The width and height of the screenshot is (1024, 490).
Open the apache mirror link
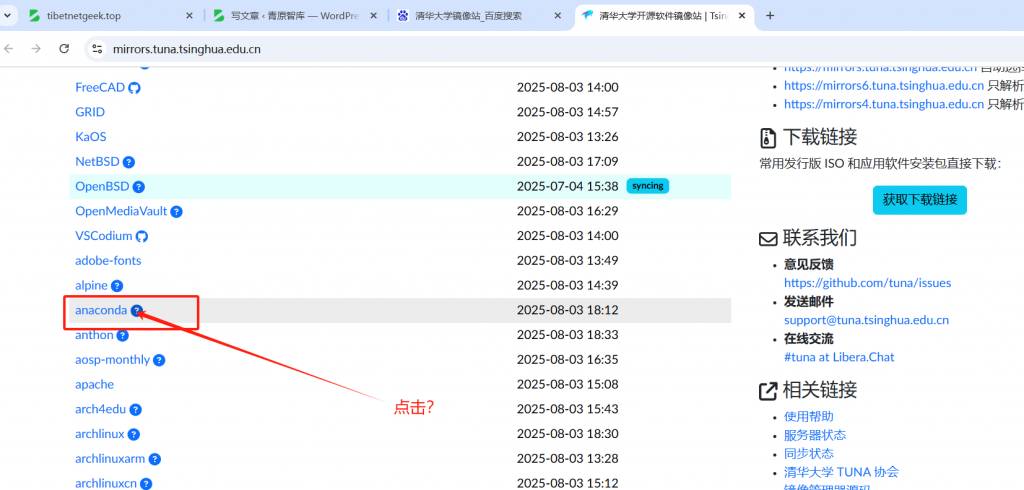95,385
